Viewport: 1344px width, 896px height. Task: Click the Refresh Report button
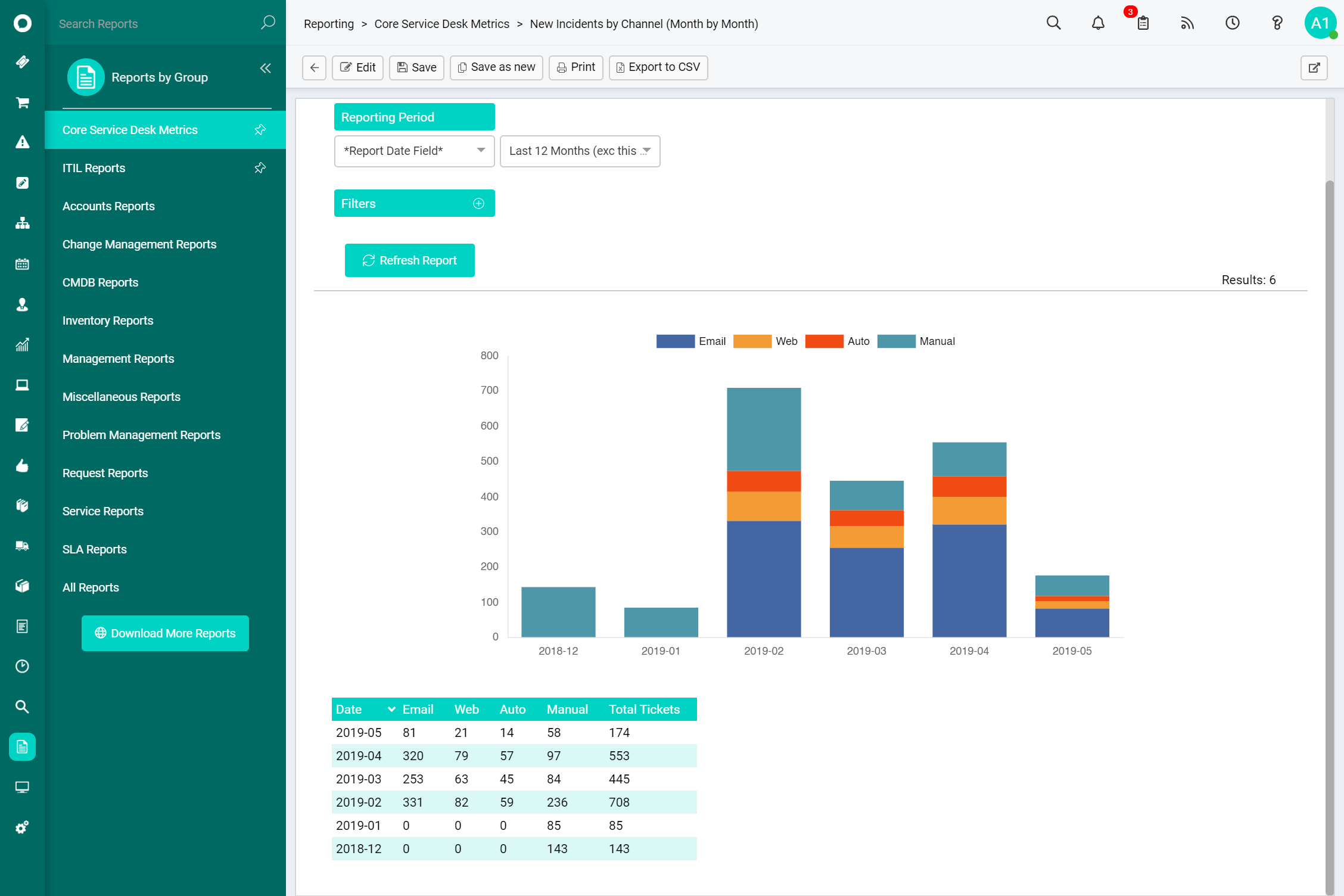[x=410, y=260]
